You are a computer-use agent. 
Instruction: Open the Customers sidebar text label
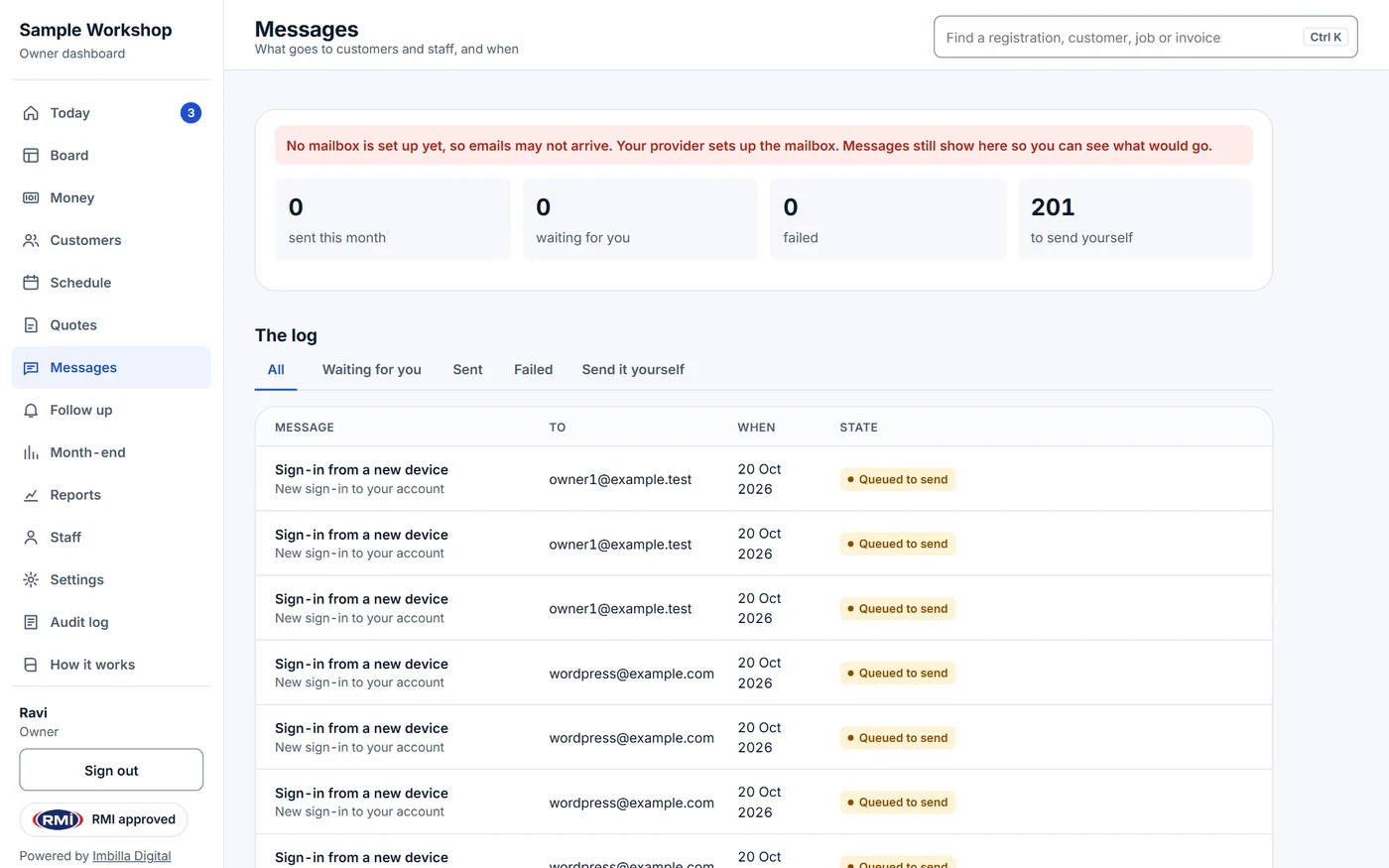point(85,240)
